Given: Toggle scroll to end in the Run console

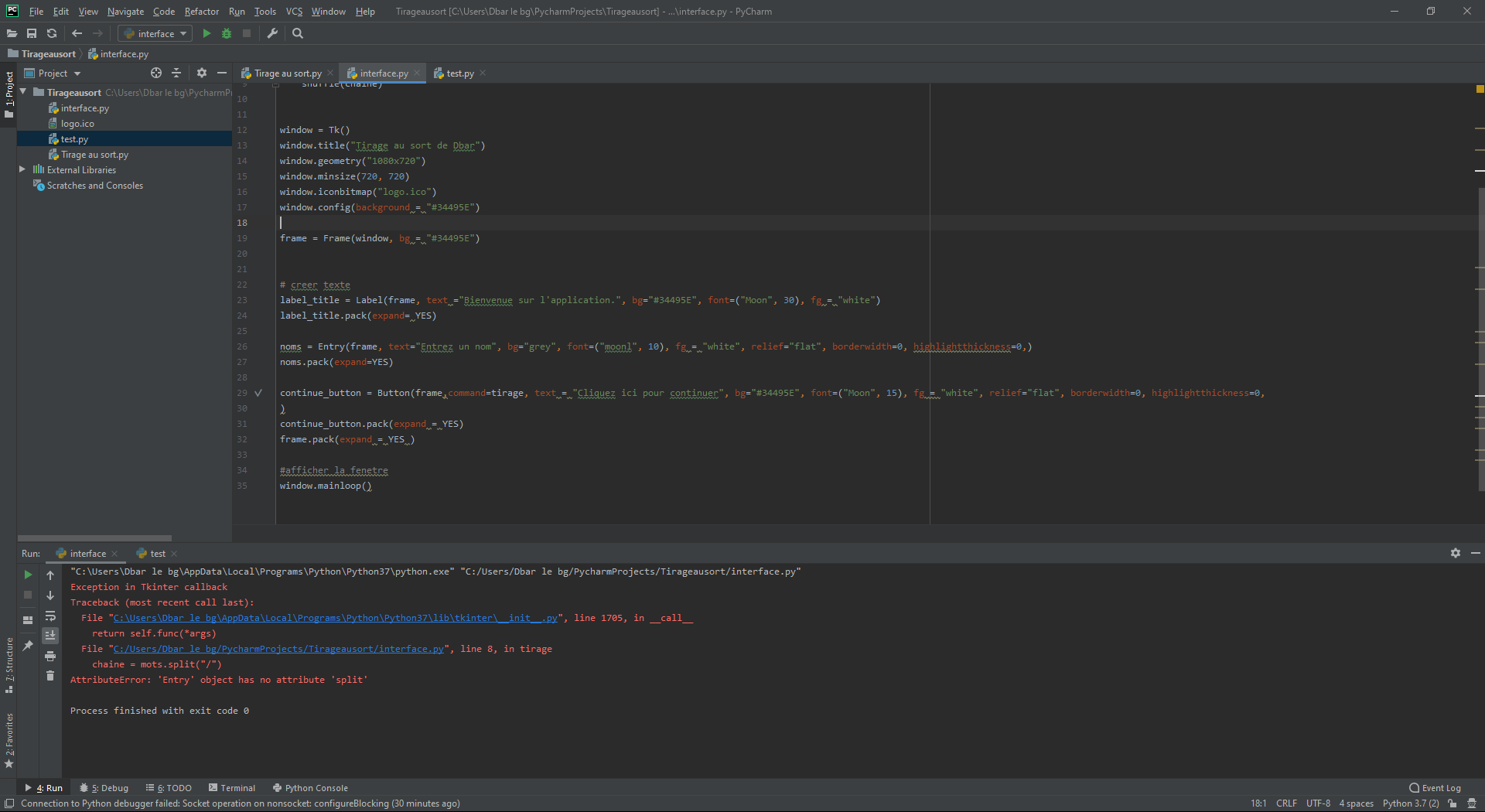Looking at the screenshot, I should 50,636.
